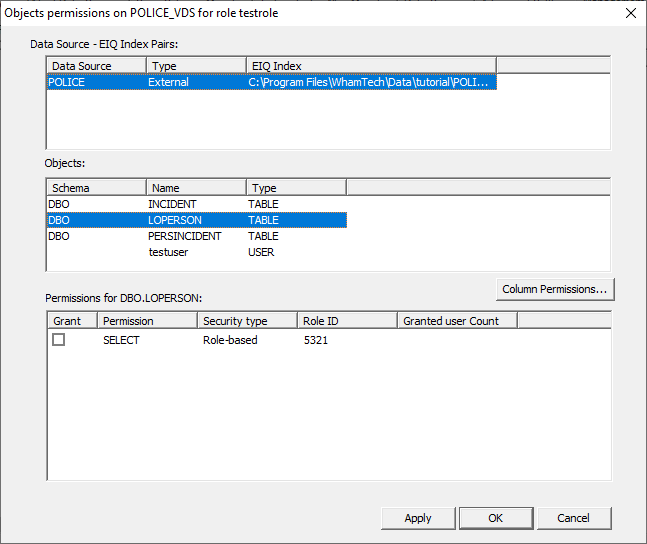Sort objects by Name column header
This screenshot has height=544, width=647.
pyautogui.click(x=196, y=188)
